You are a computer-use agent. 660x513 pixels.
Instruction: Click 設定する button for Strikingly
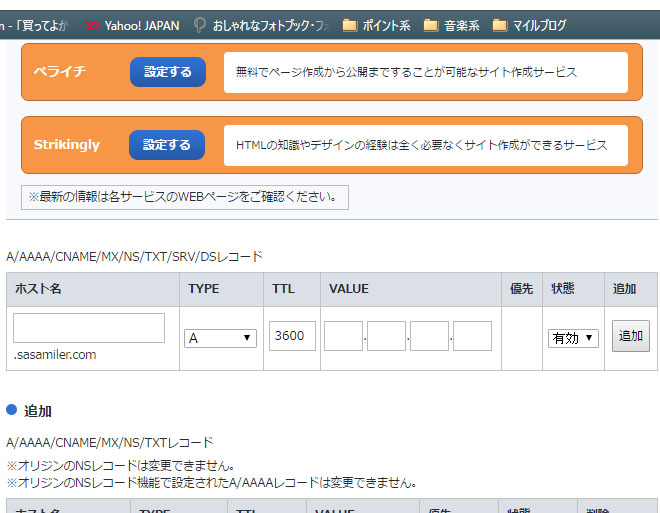[167, 145]
